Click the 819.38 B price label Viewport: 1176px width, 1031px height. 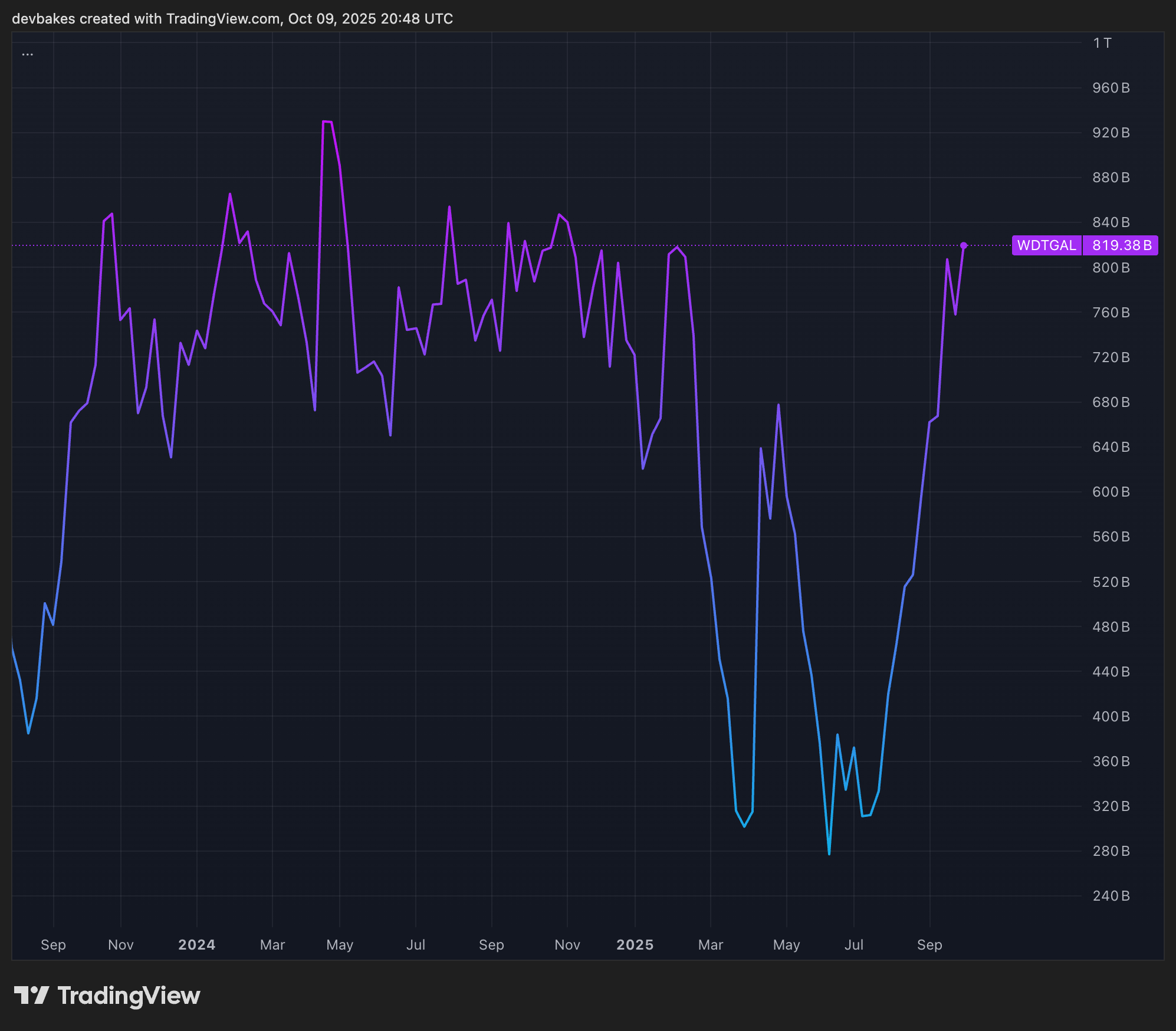(x=1121, y=245)
